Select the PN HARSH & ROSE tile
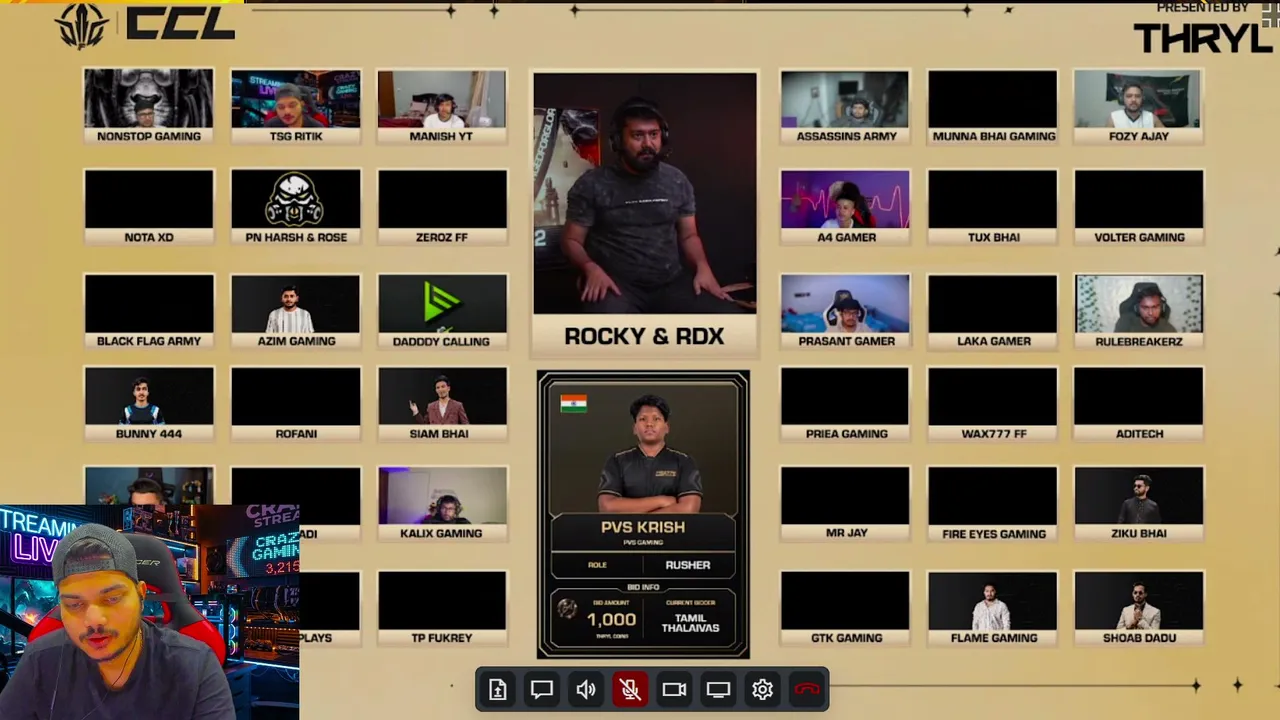The height and width of the screenshot is (720, 1280). [x=296, y=207]
